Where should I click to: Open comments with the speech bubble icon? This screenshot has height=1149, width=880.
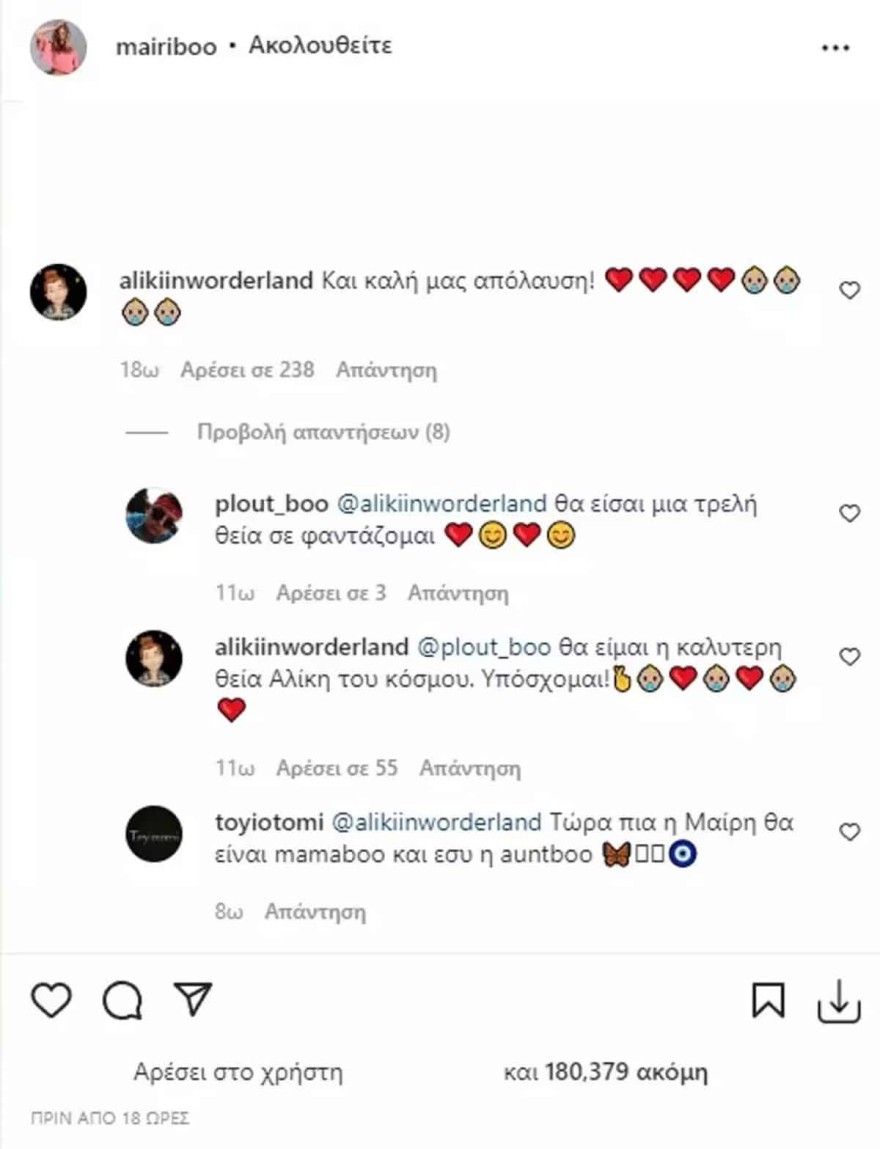tap(122, 999)
